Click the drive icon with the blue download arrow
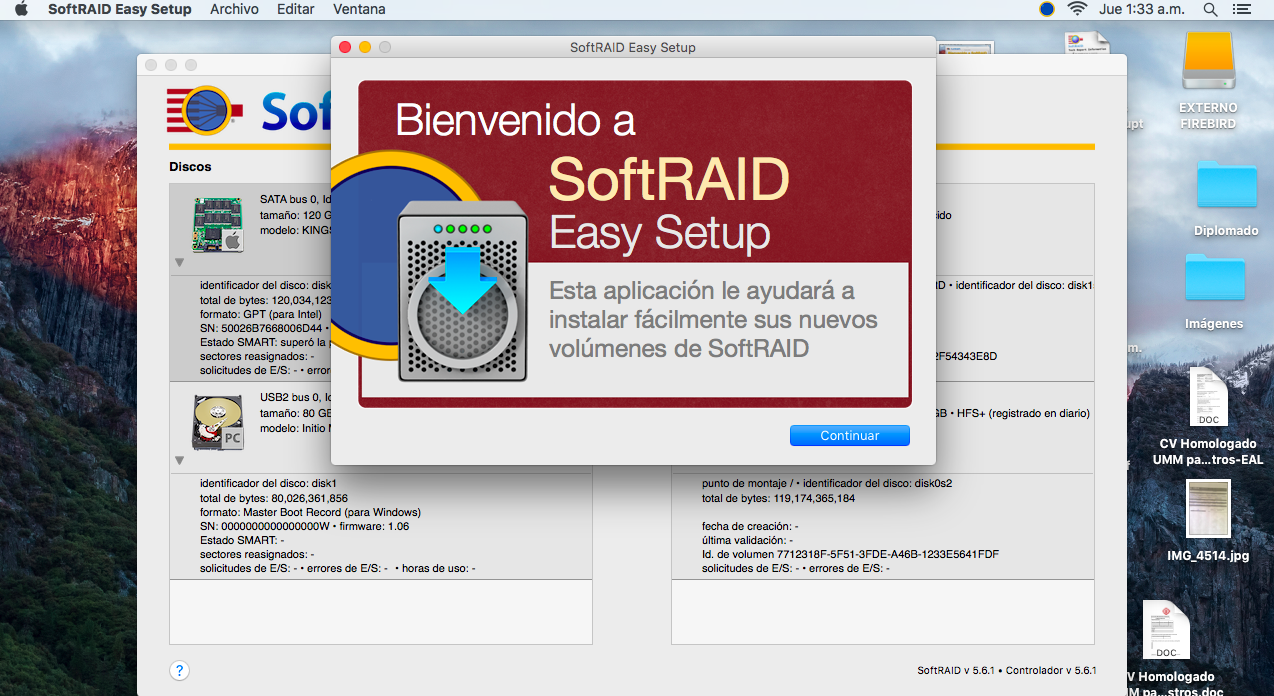The height and width of the screenshot is (696, 1274). pyautogui.click(x=462, y=292)
